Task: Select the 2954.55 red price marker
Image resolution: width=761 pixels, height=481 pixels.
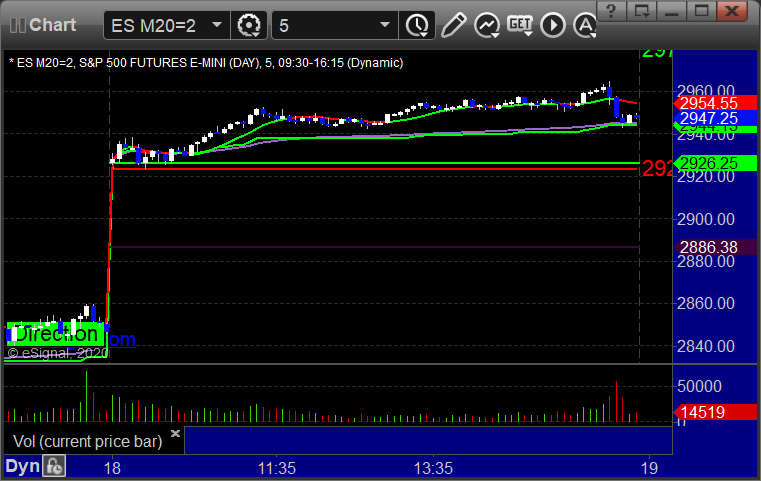Action: tap(715, 103)
